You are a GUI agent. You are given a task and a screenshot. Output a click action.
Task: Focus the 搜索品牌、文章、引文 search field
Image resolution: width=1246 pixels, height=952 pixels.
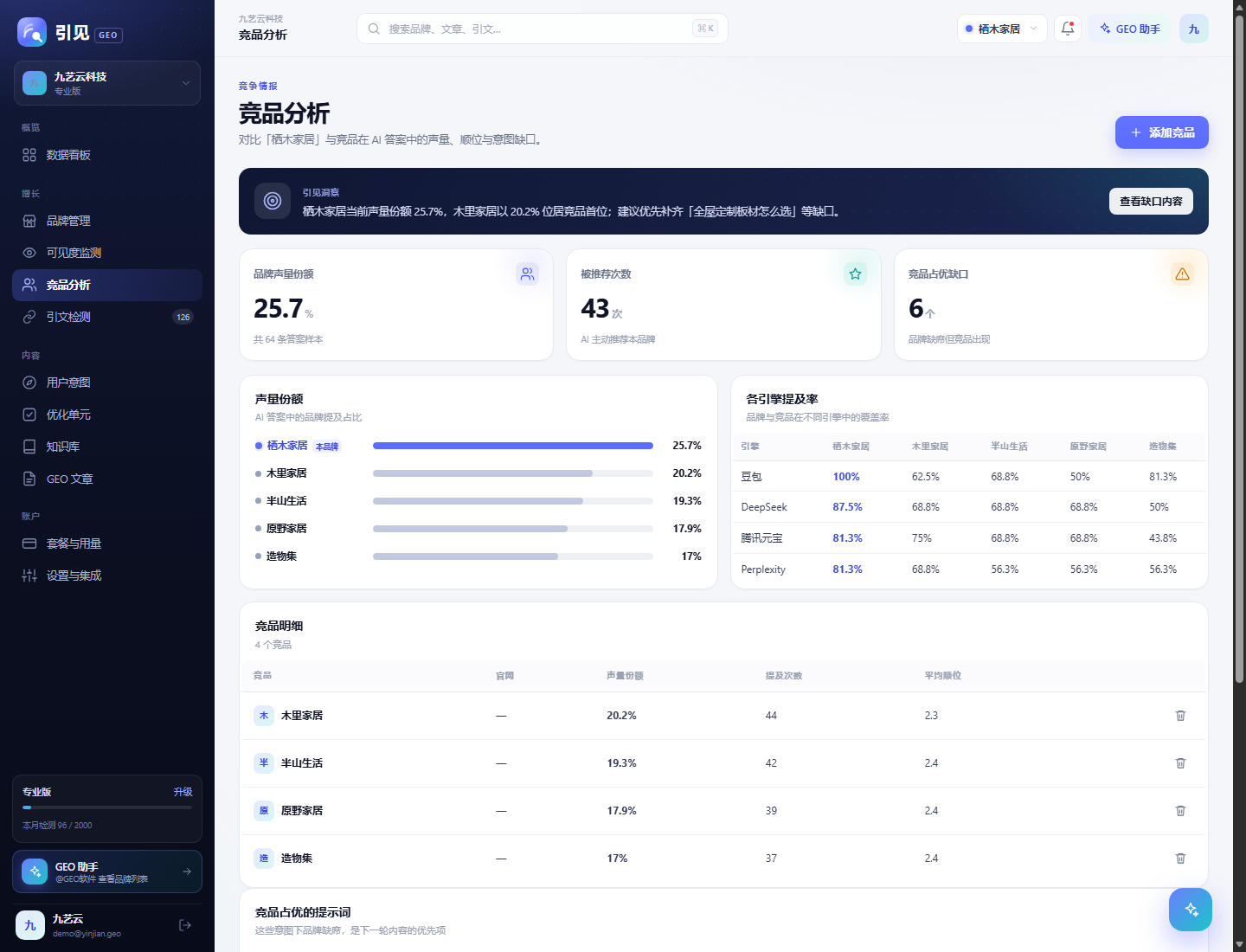point(543,29)
